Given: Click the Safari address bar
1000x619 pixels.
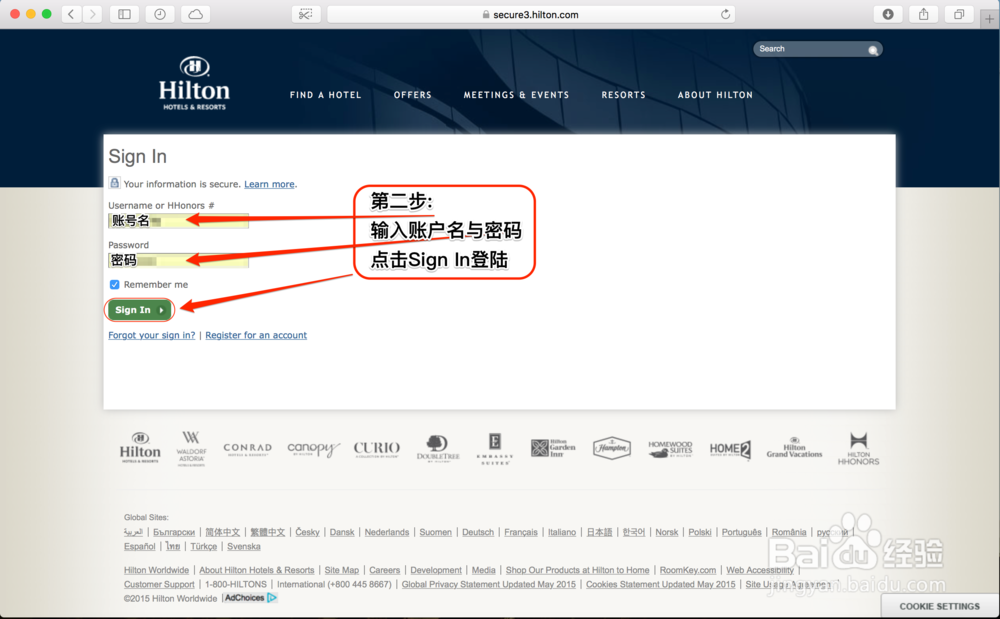Looking at the screenshot, I should [x=531, y=14].
